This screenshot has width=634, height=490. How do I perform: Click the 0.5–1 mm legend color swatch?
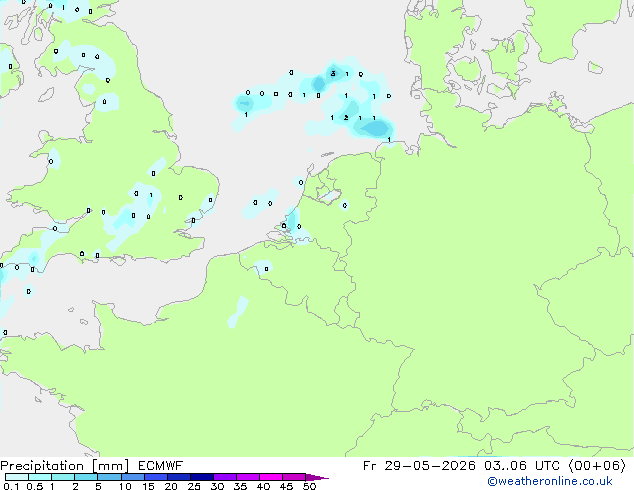[x=40, y=477]
